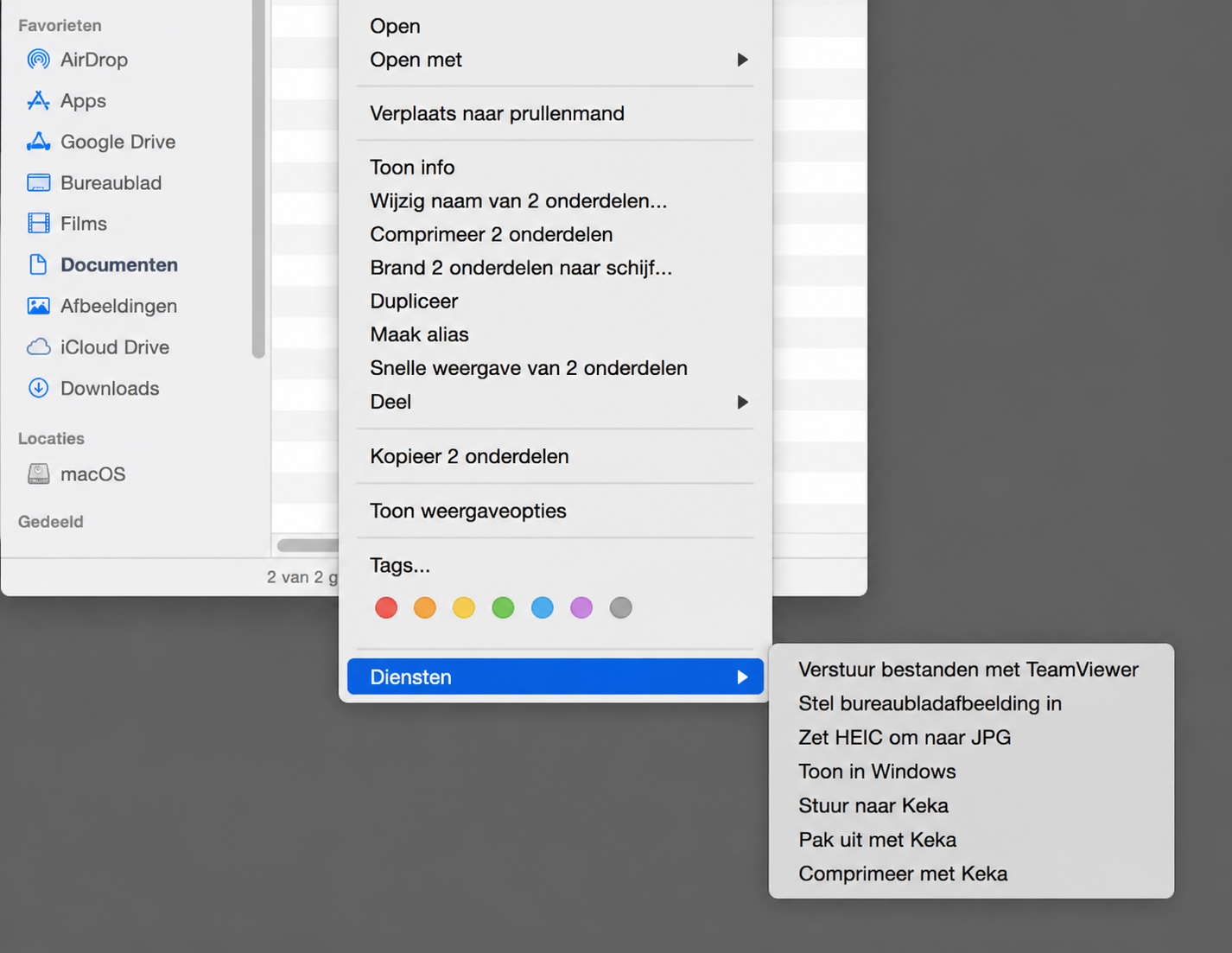This screenshot has height=953, width=1232.
Task: Select Brand 2 onderdelen naar schijf
Action: click(x=555, y=268)
